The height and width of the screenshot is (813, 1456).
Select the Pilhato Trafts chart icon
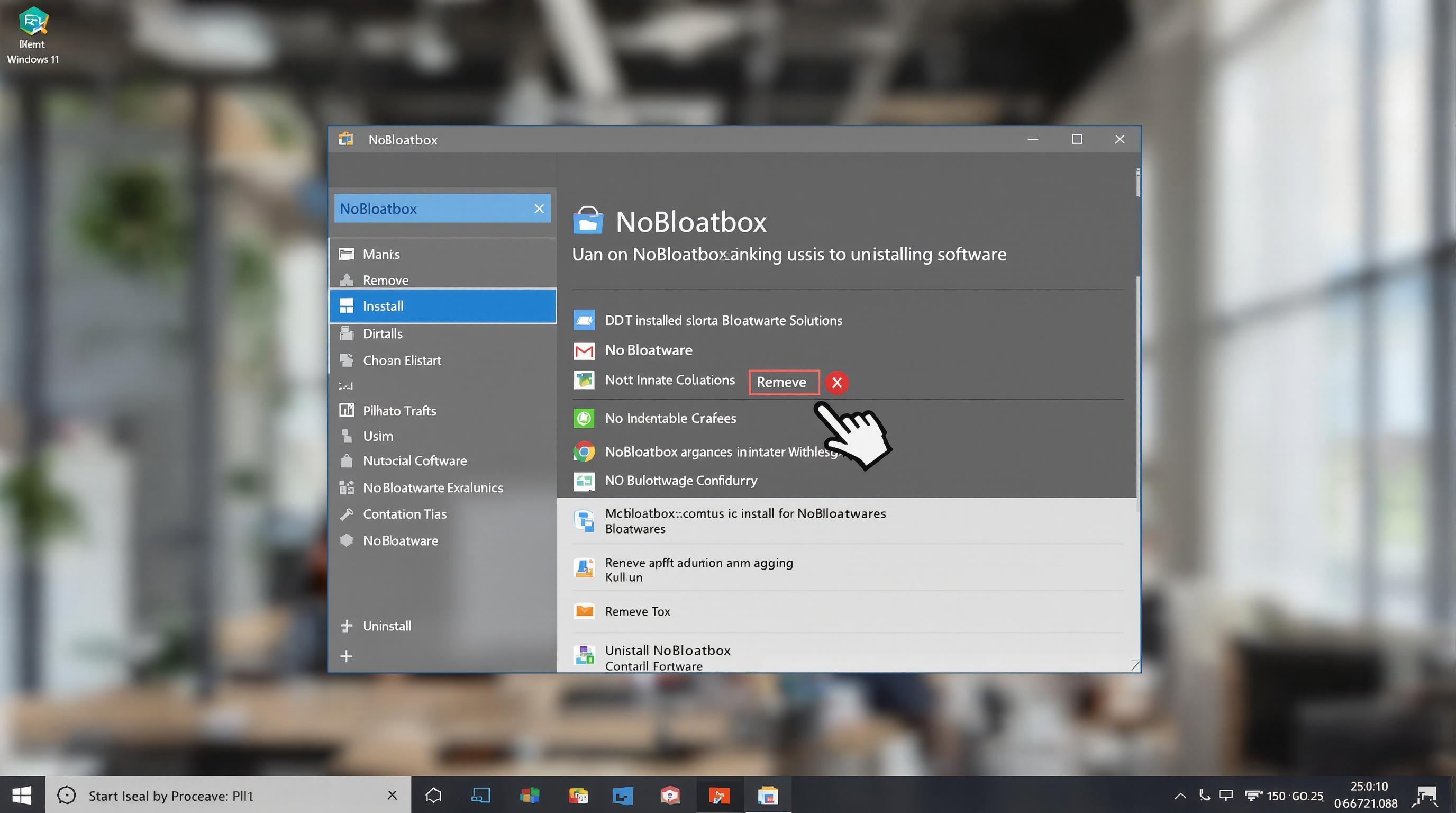click(347, 410)
